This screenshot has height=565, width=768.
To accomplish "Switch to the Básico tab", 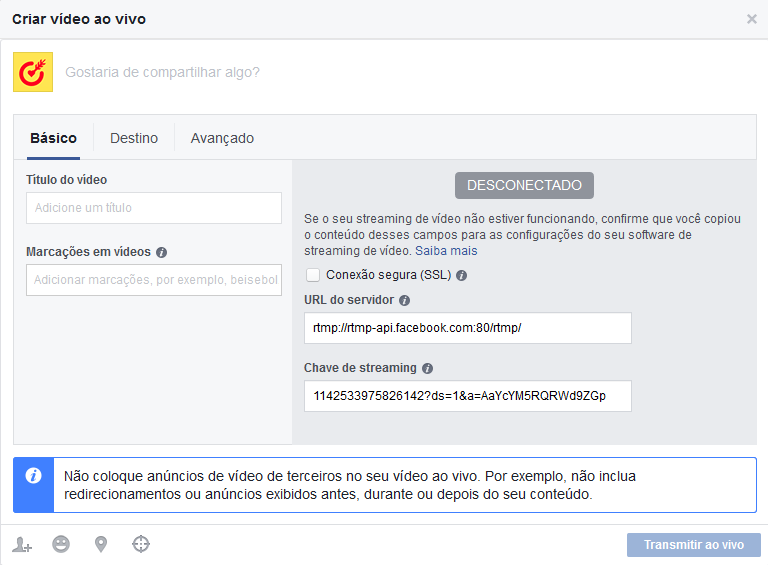I will click(x=53, y=138).
